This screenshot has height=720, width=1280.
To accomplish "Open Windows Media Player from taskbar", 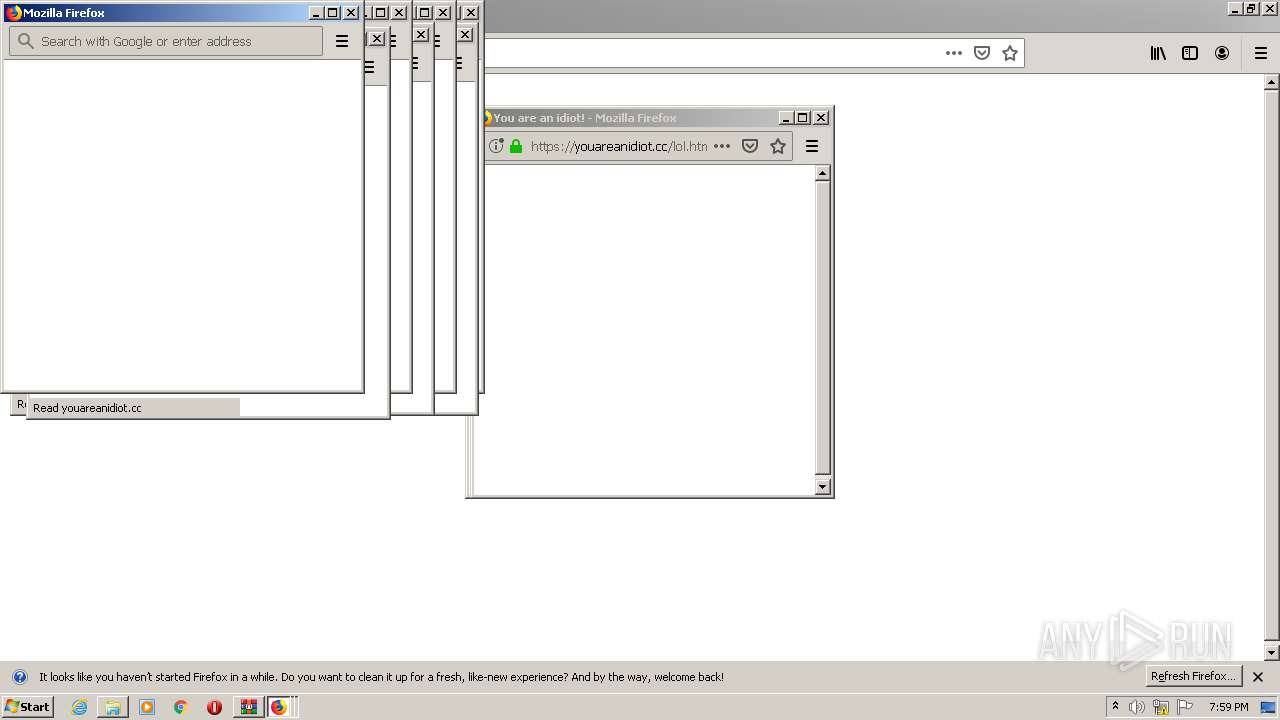I will [x=147, y=707].
